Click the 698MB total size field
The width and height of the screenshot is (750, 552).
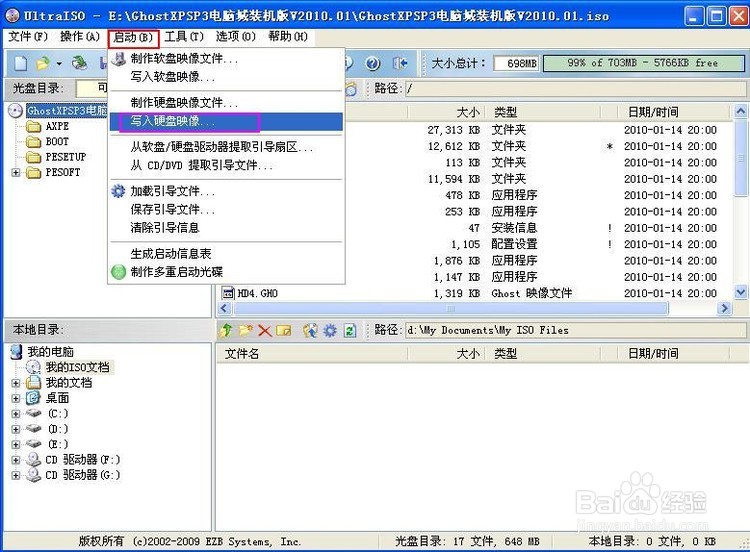tap(516, 63)
